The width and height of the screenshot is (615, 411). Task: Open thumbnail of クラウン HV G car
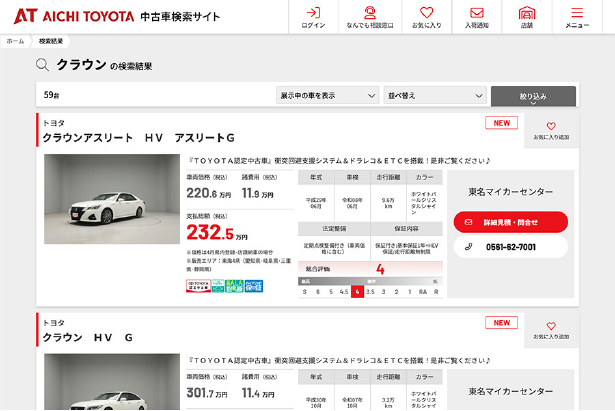coord(112,382)
